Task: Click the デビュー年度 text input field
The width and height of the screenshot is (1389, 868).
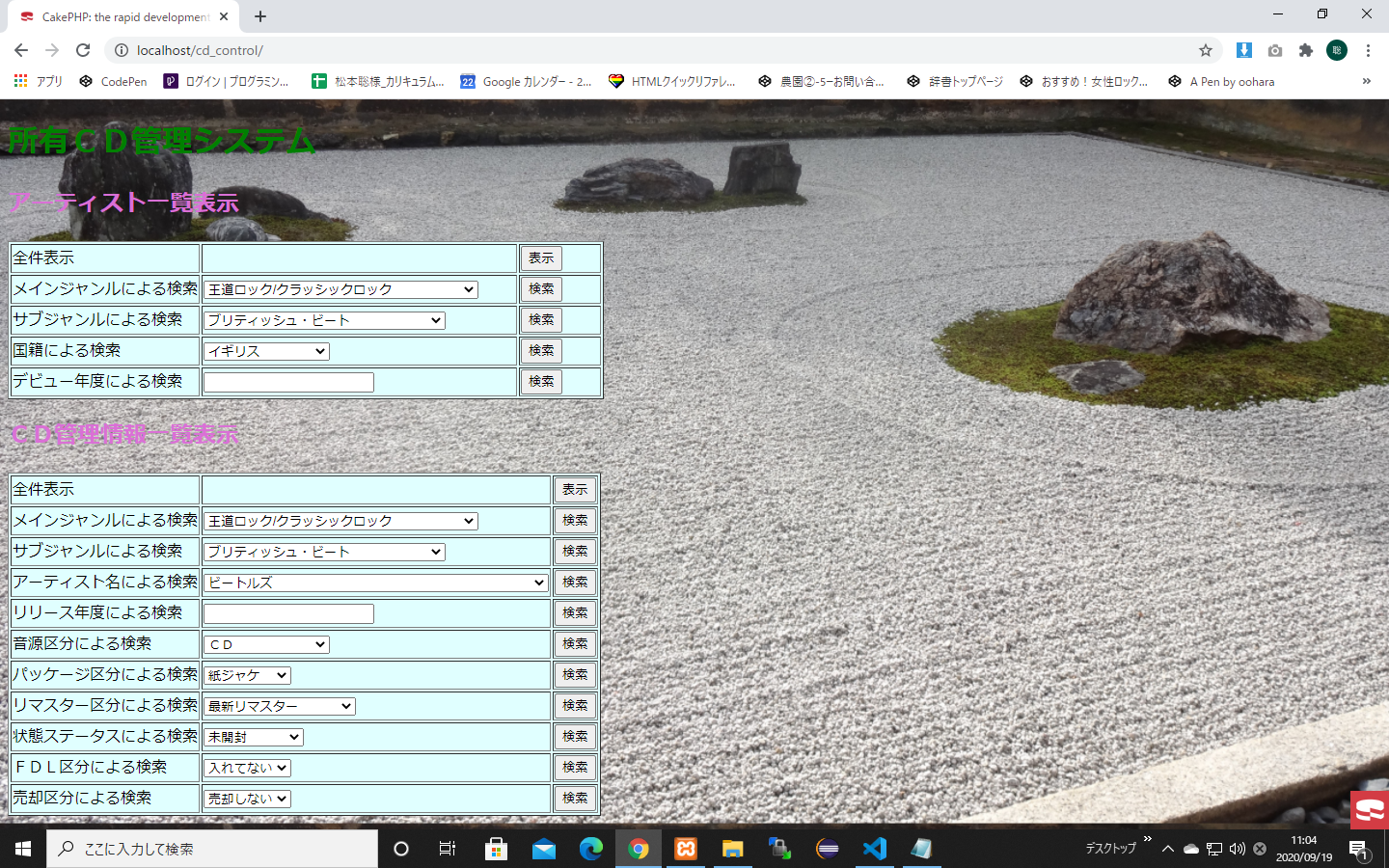Action: pos(288,382)
